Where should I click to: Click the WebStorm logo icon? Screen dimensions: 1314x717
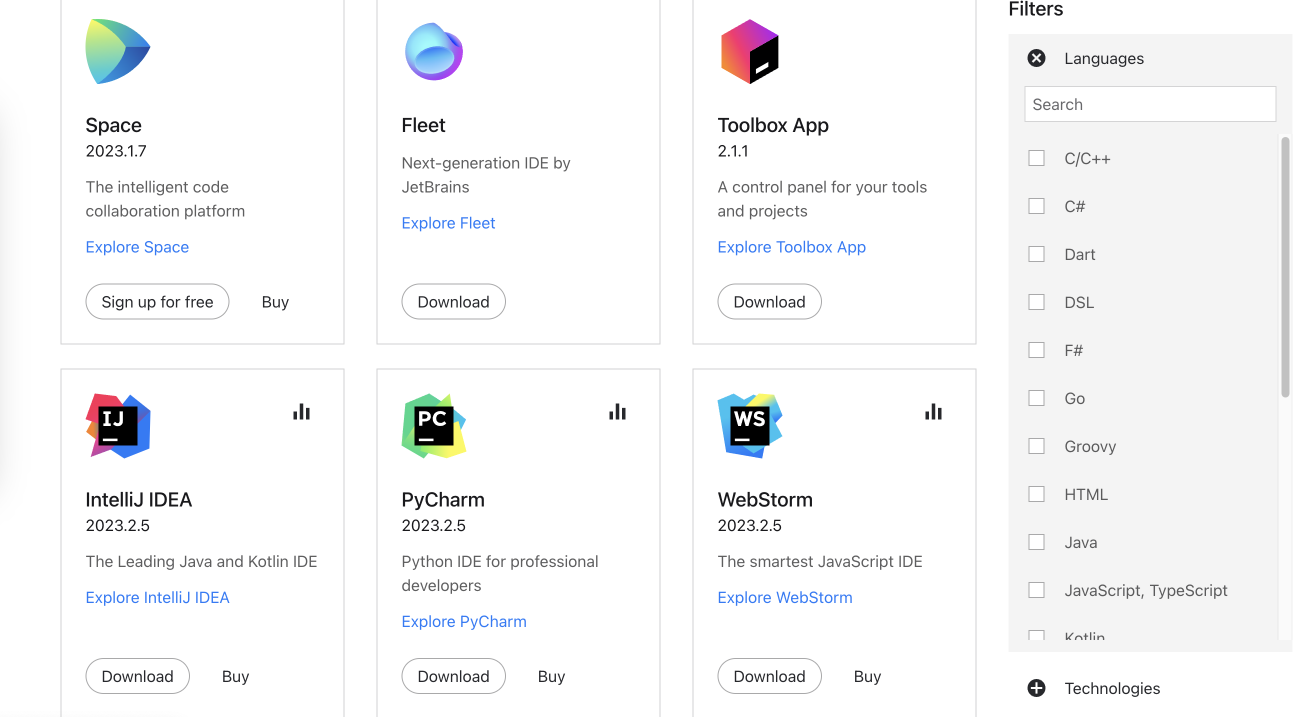750,426
